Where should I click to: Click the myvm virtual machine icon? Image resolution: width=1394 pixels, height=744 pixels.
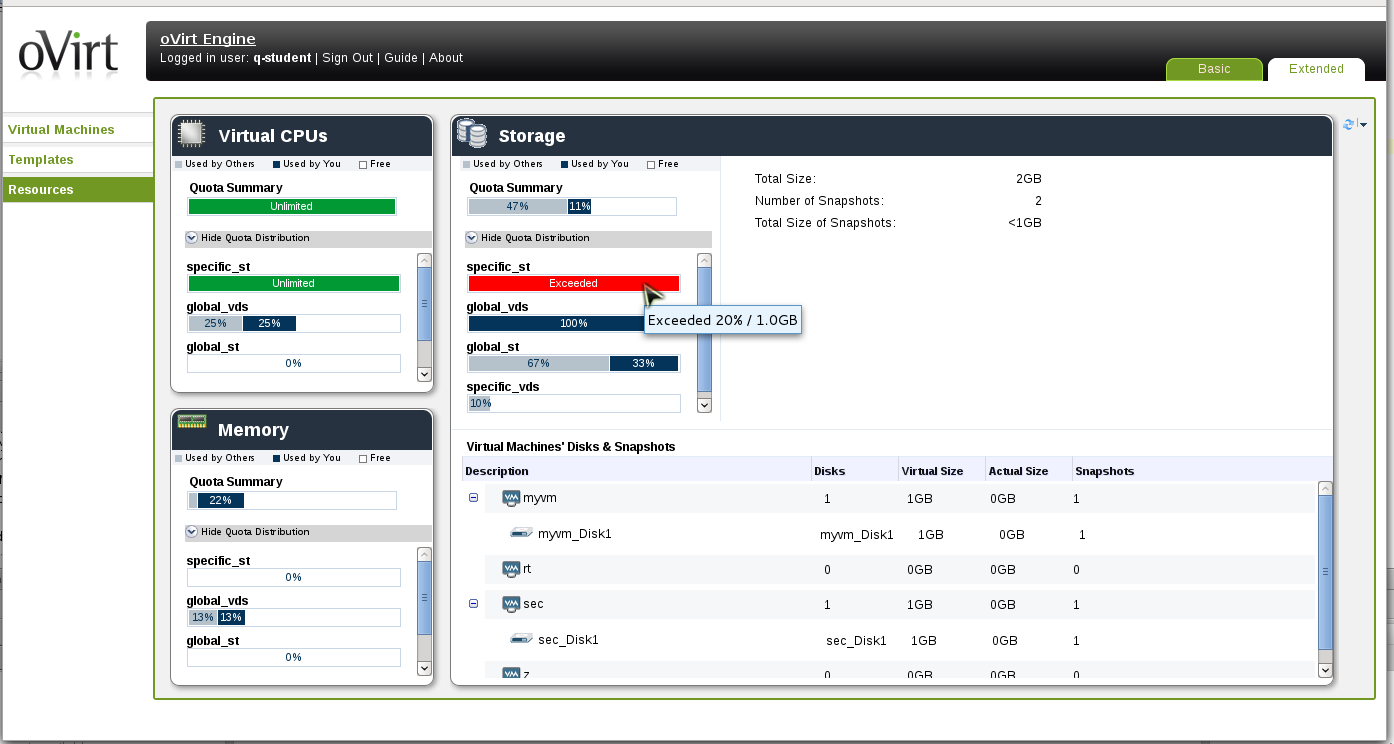[511, 498]
